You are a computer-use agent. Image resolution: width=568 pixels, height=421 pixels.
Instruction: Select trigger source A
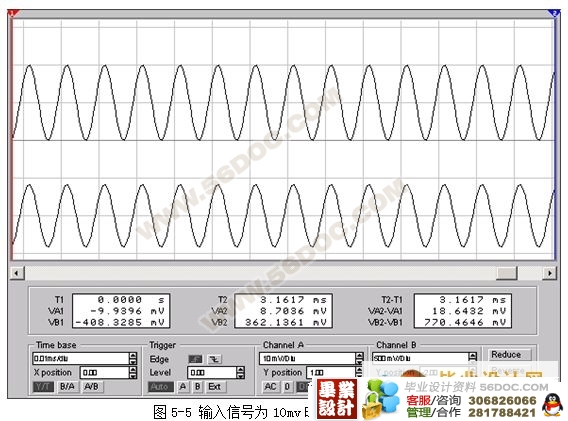coord(183,387)
